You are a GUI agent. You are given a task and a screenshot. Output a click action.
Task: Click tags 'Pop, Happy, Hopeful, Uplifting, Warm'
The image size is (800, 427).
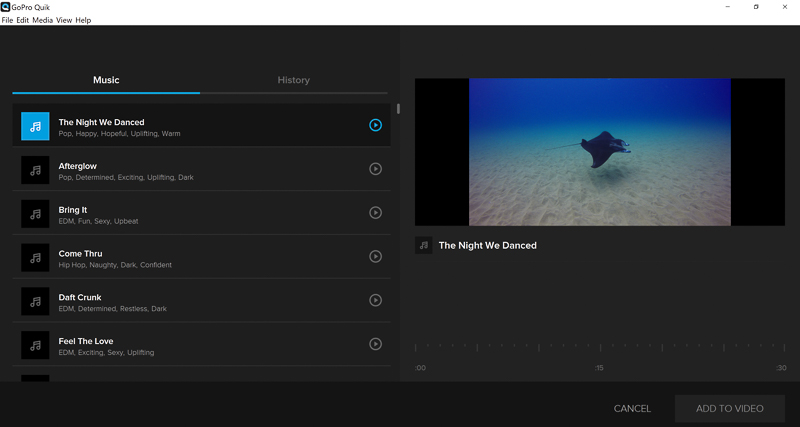coord(119,134)
